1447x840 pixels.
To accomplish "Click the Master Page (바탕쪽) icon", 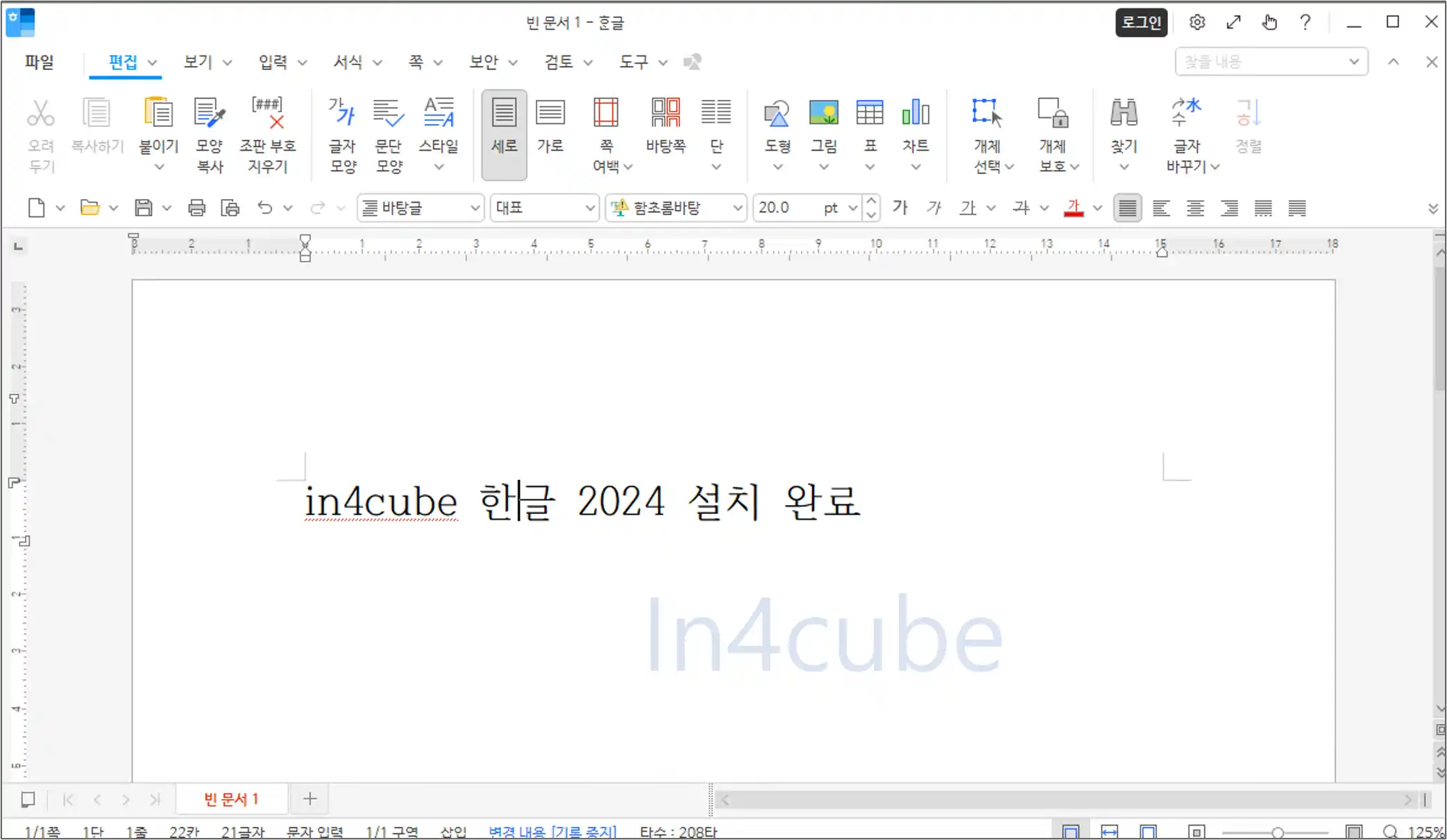I will click(x=666, y=113).
